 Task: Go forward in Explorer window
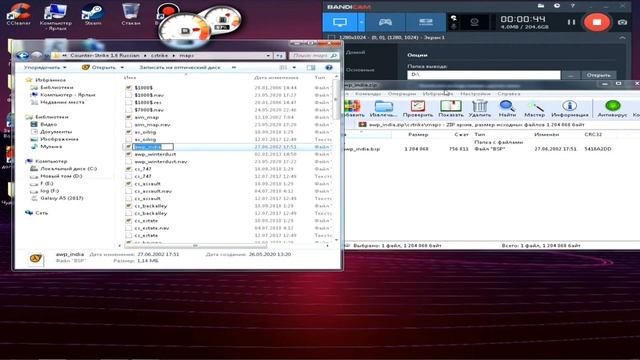click(x=37, y=56)
